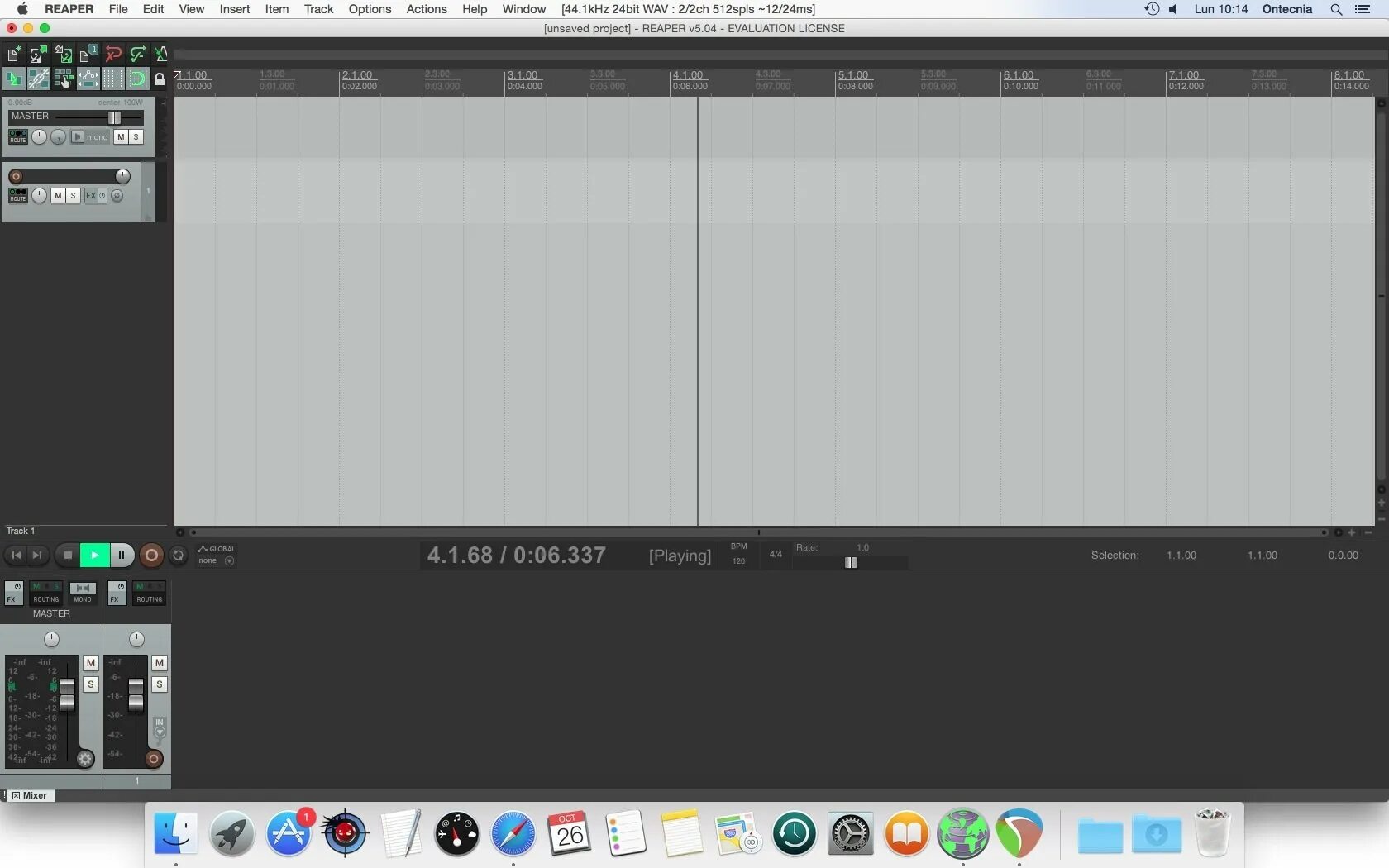Viewport: 1389px width, 868px height.
Task: Toggle Track 1 phase invert button
Action: tap(117, 196)
